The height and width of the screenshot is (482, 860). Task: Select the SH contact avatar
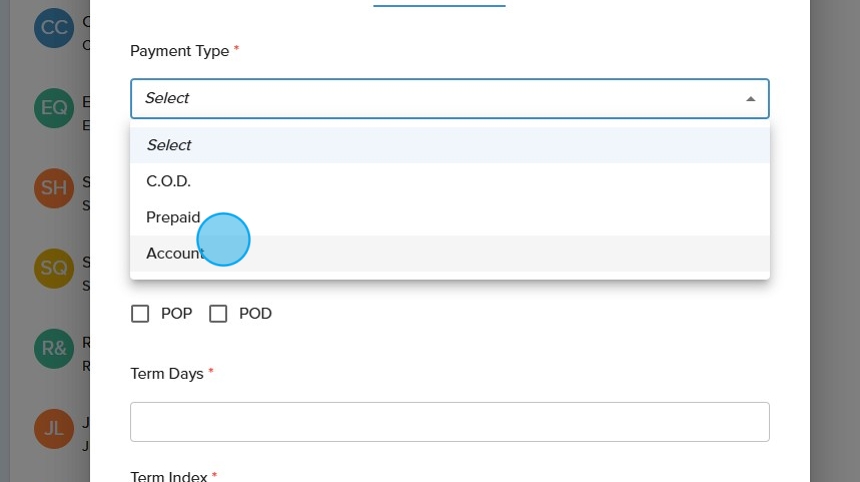(54, 188)
